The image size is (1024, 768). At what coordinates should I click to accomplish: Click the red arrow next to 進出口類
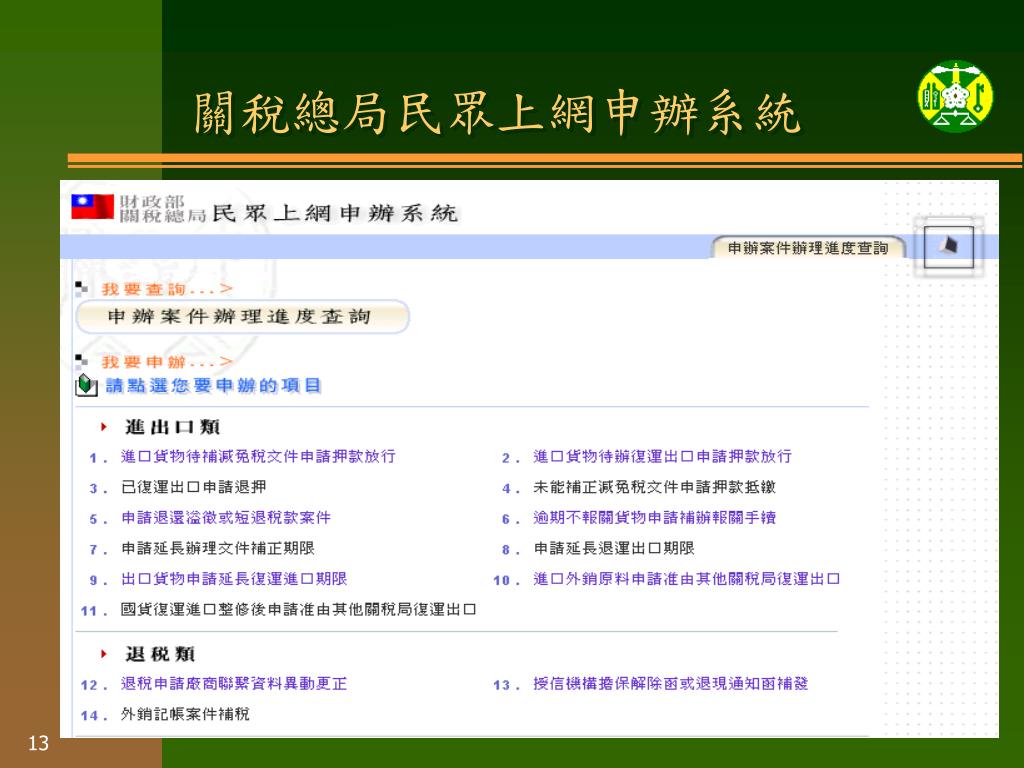[103, 427]
